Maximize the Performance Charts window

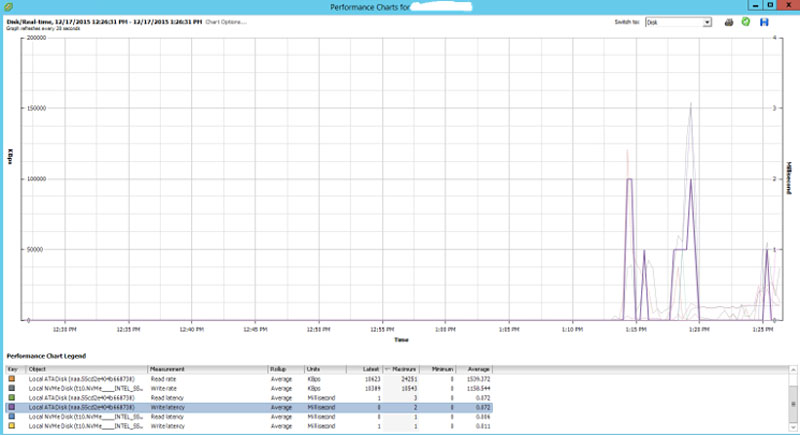(x=767, y=6)
